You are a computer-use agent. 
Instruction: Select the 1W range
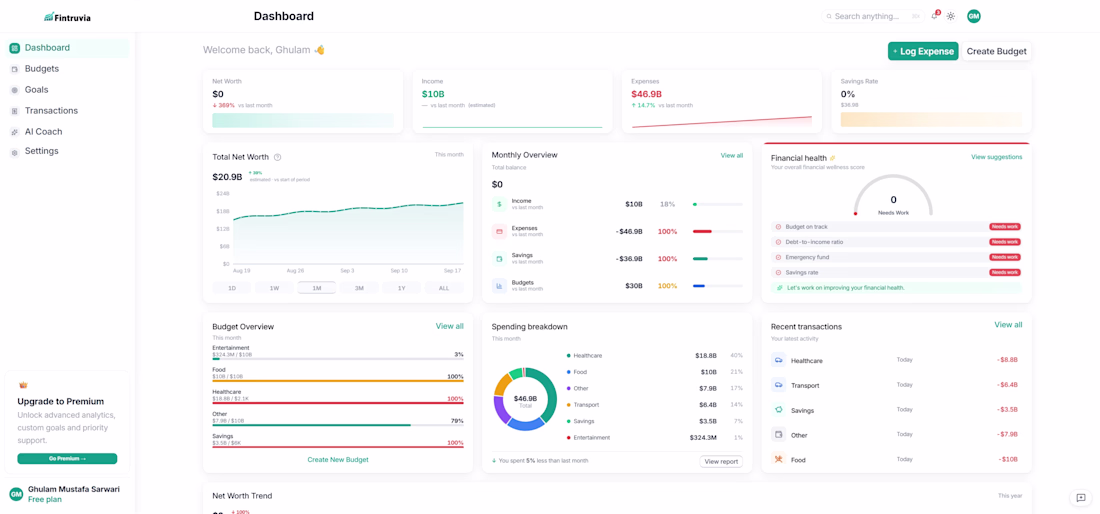click(274, 288)
